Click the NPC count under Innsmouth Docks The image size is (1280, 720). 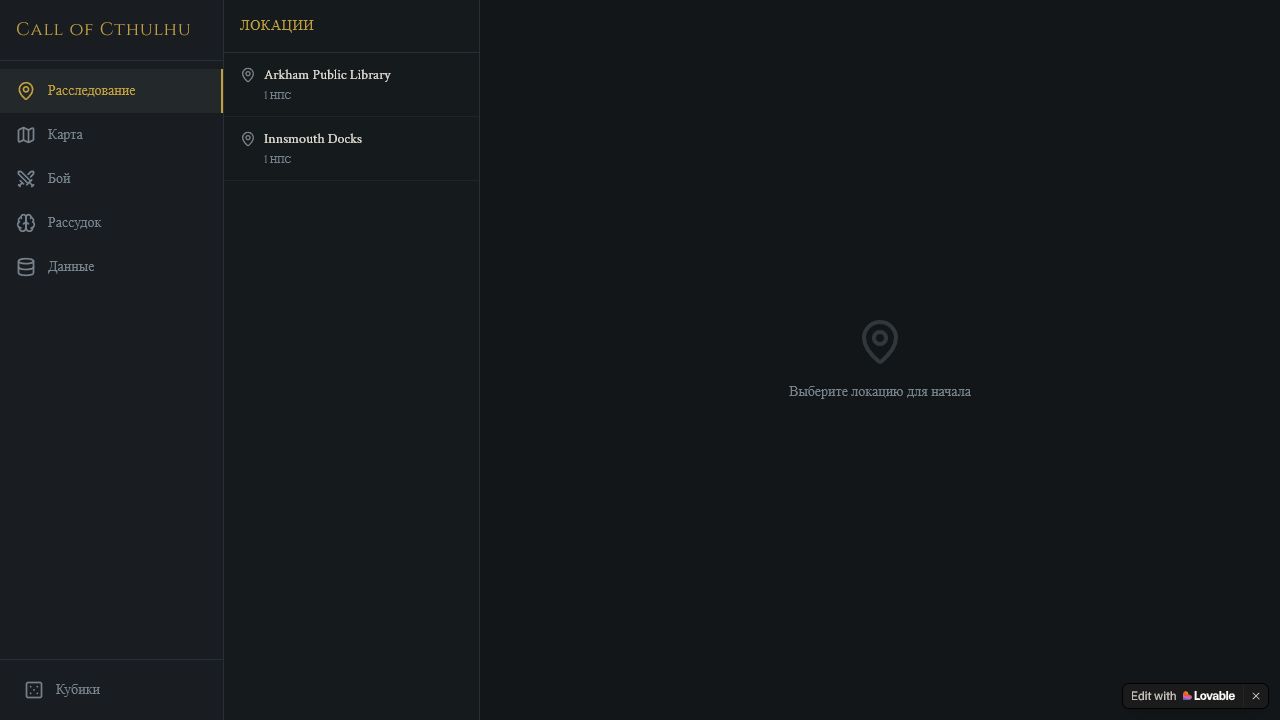(x=278, y=160)
